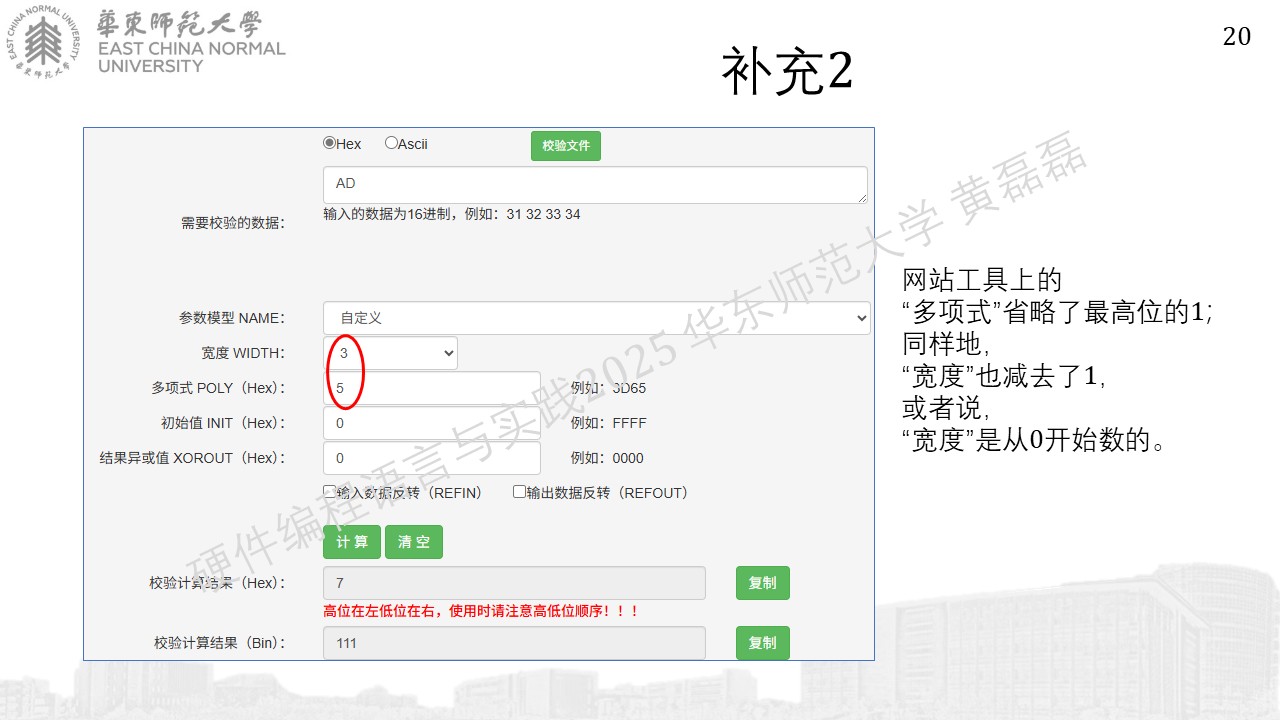This screenshot has height=720, width=1280.
Task: Copy the Hex result with 复制 button
Action: click(763, 583)
